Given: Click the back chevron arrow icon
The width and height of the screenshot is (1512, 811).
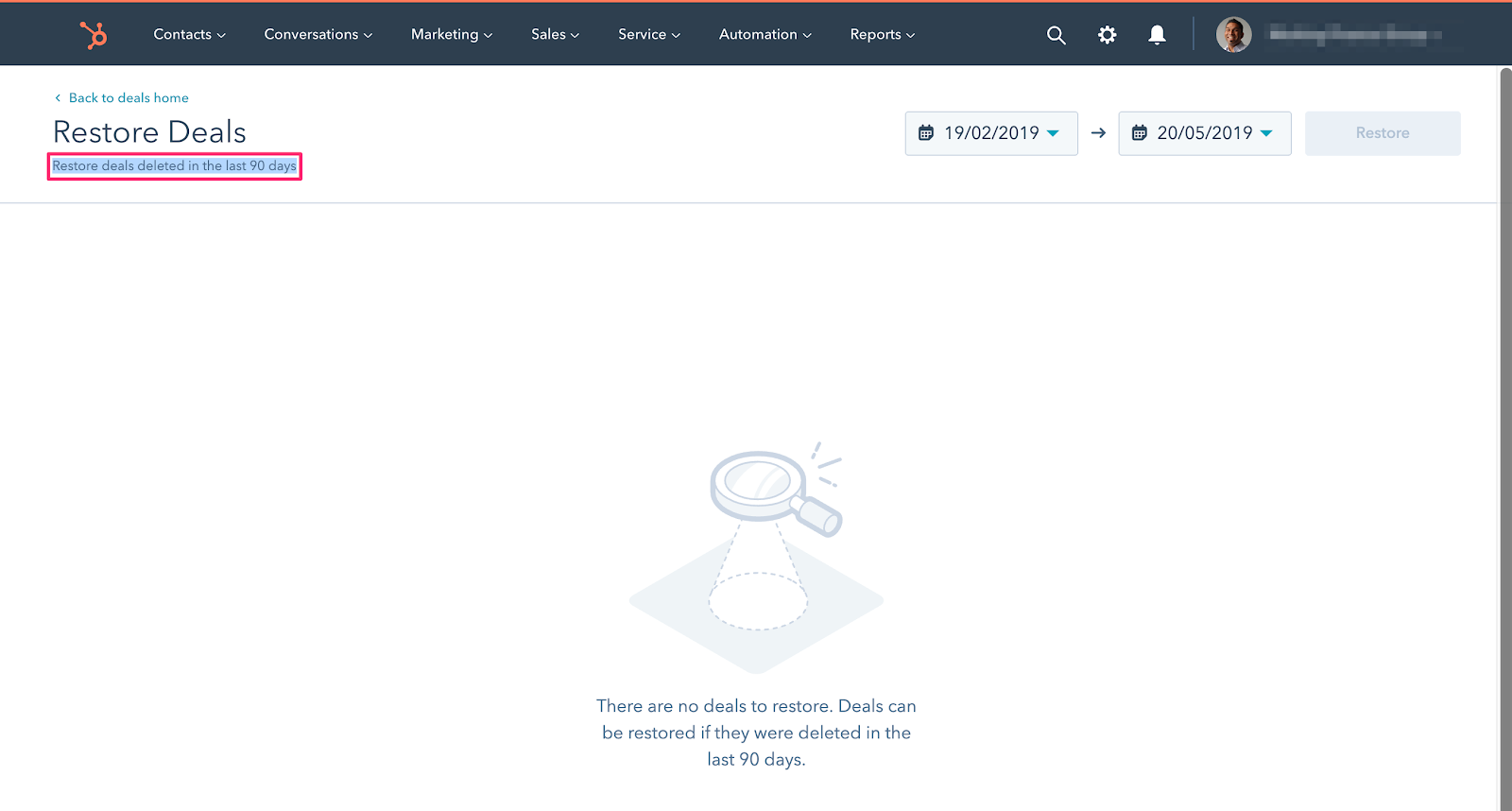Looking at the screenshot, I should (x=58, y=98).
